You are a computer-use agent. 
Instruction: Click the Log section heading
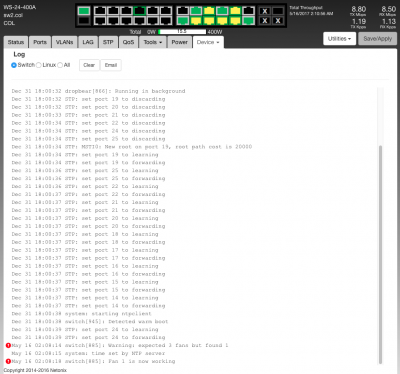(19, 54)
